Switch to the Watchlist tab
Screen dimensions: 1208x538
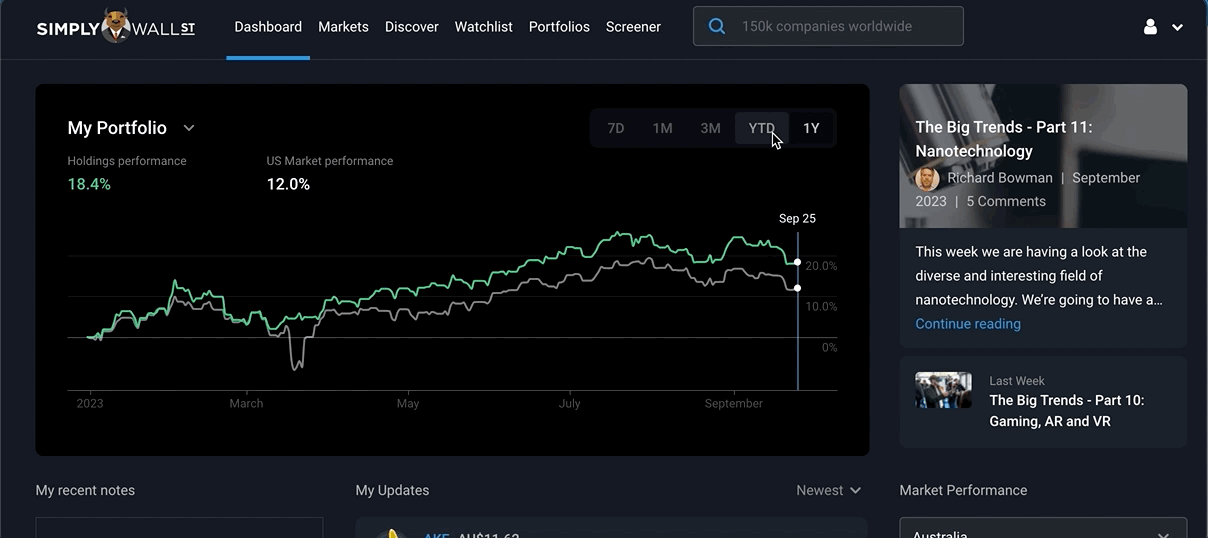pos(484,27)
